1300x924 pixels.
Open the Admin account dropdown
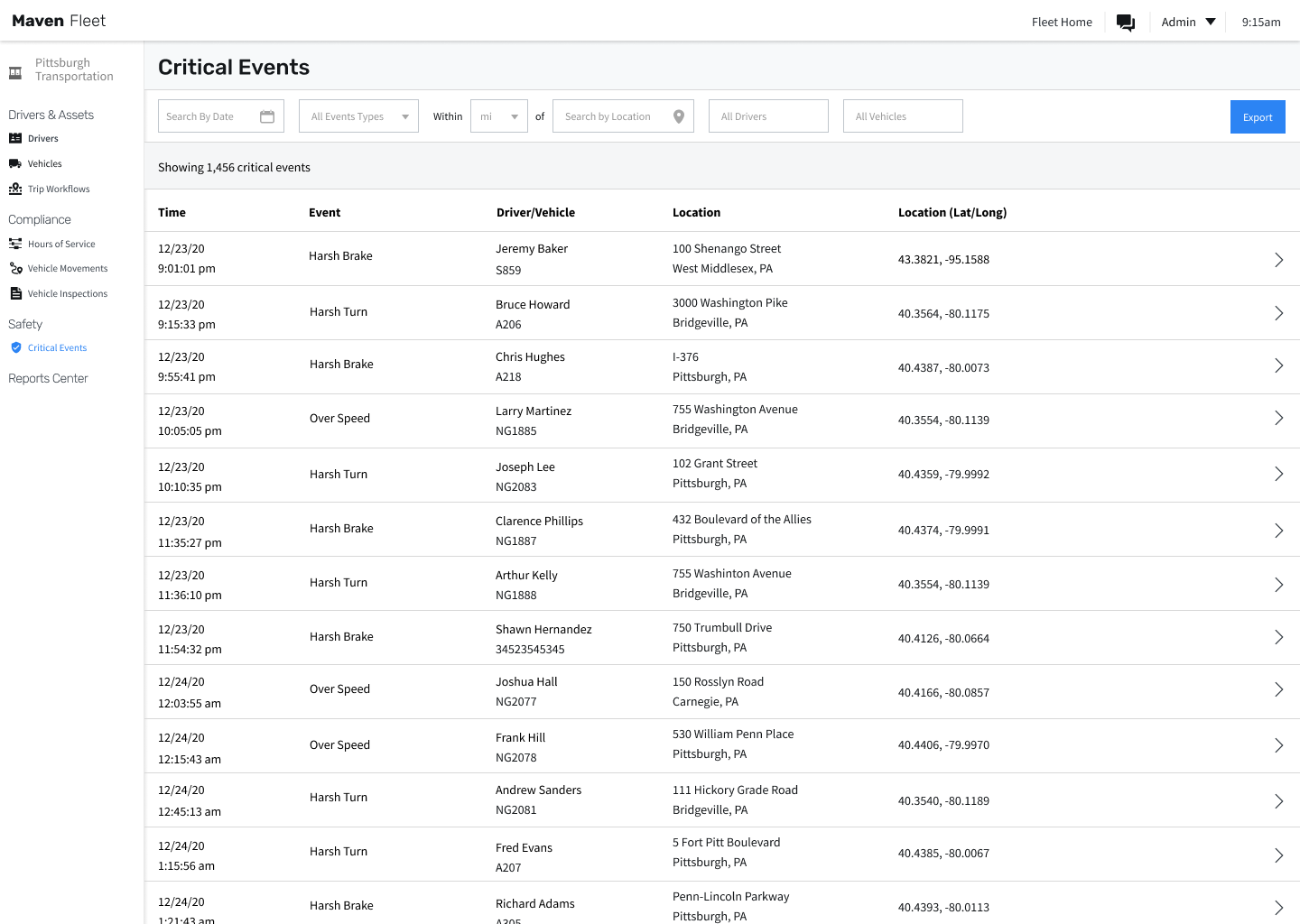tap(1188, 22)
